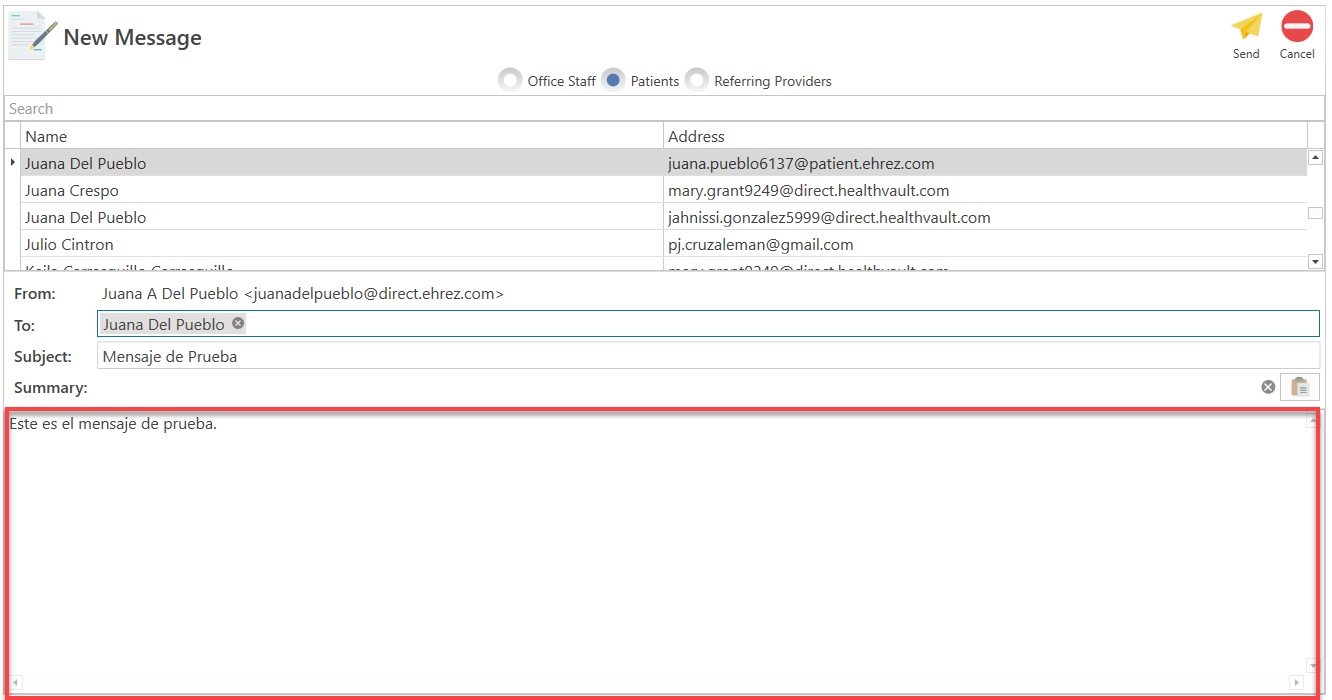Cancel the new message
The image size is (1332, 700).
pos(1297,26)
